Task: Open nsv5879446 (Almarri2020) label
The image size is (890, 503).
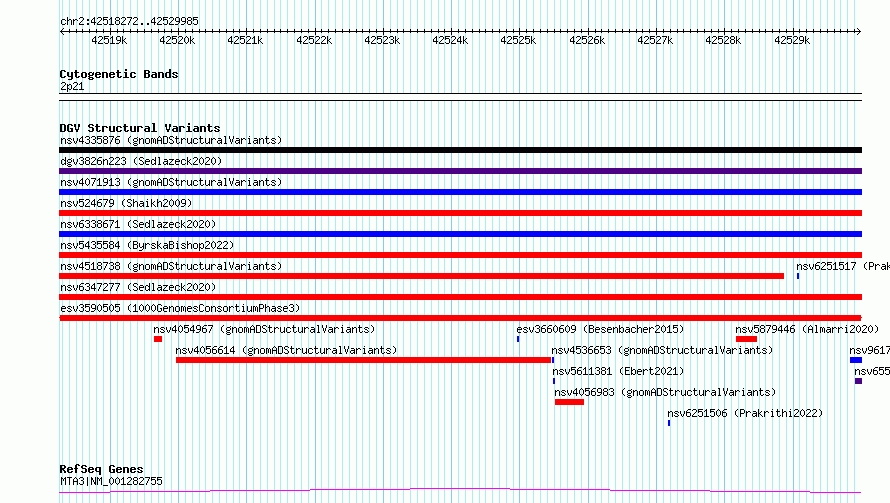Action: 807,329
